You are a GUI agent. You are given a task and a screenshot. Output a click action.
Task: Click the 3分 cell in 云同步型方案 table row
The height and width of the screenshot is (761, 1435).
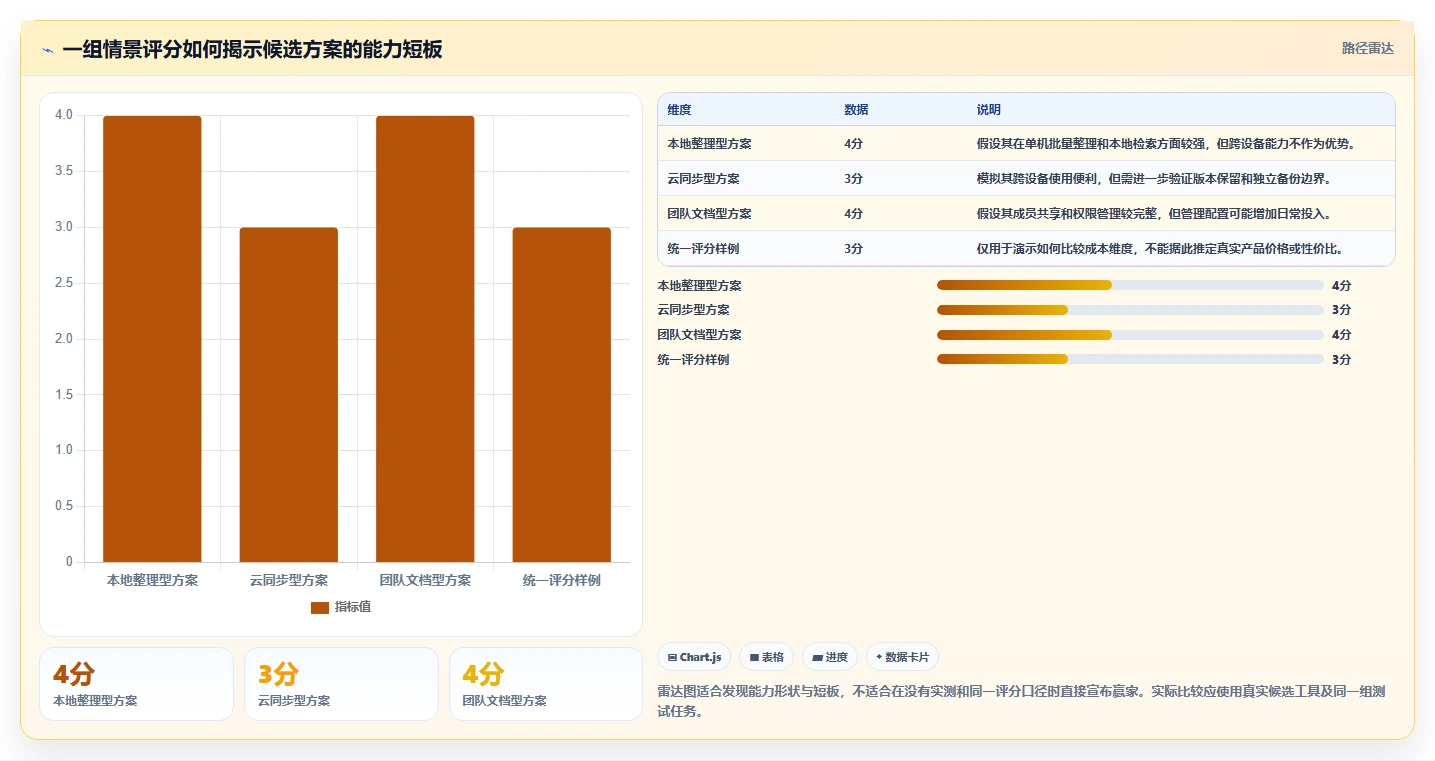point(853,179)
